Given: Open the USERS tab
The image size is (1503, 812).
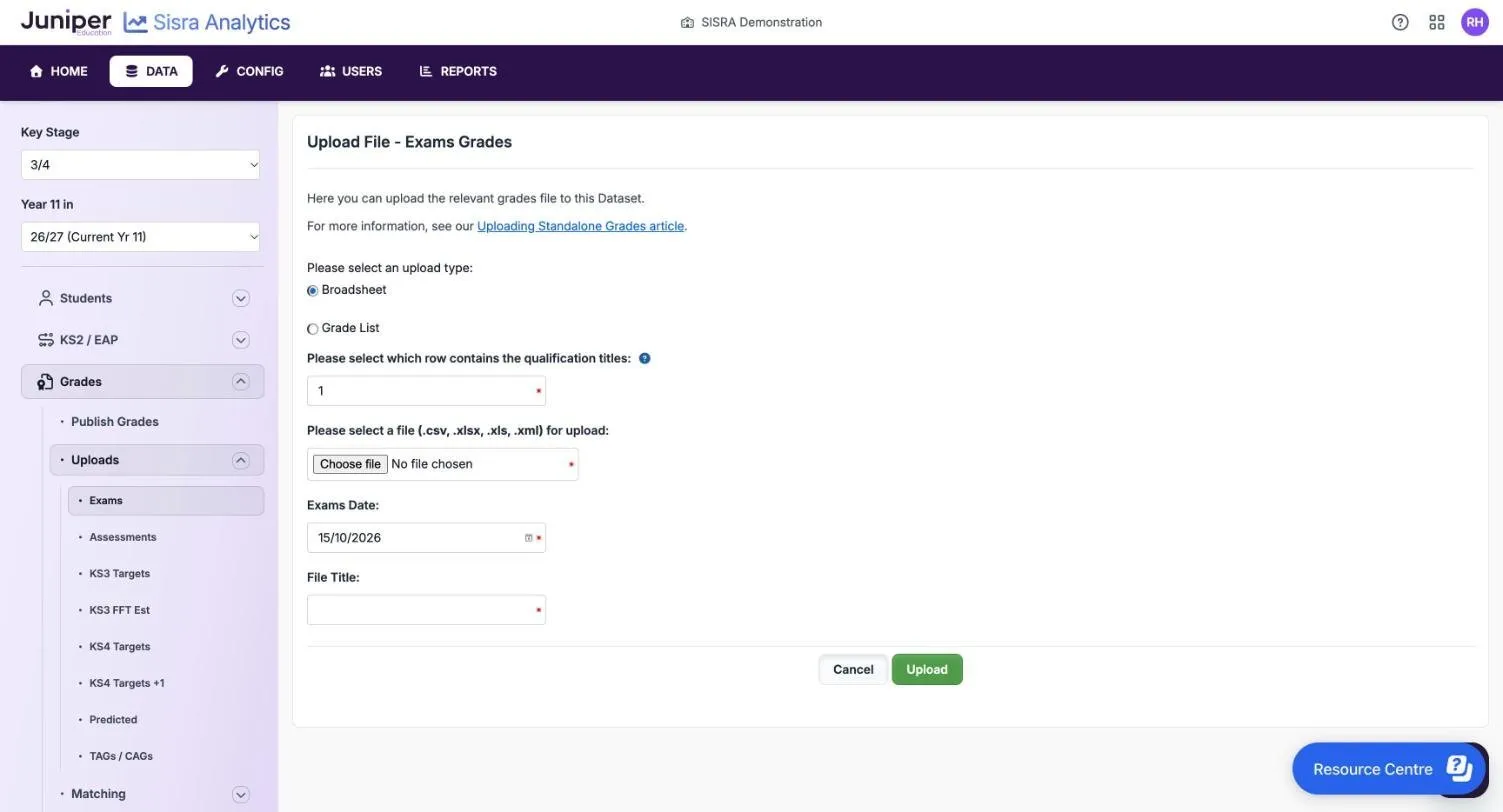Looking at the screenshot, I should click(351, 71).
